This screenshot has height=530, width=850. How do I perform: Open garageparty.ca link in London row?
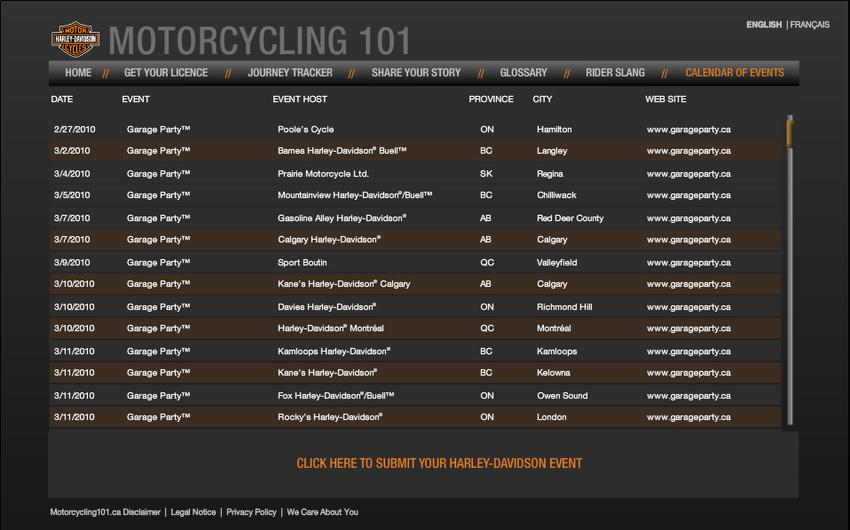point(688,417)
